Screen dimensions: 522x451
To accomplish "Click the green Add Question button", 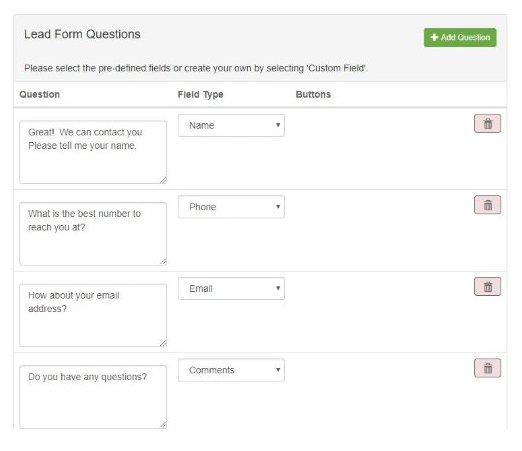I will [460, 37].
